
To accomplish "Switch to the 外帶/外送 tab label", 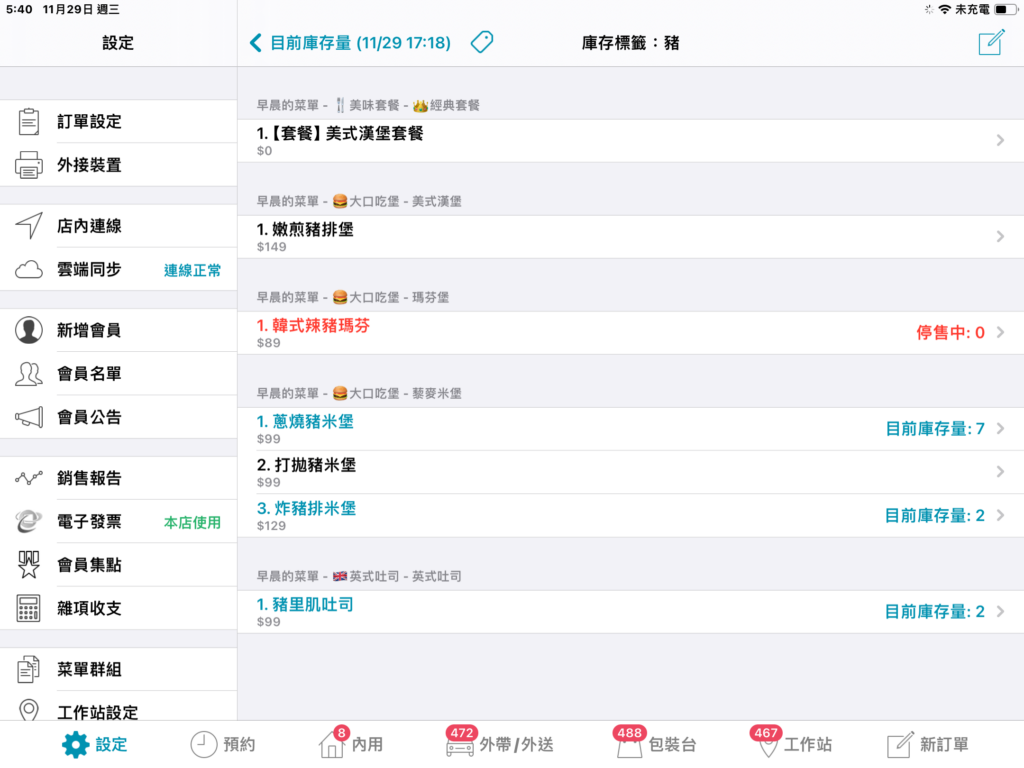I will pyautogui.click(x=516, y=744).
